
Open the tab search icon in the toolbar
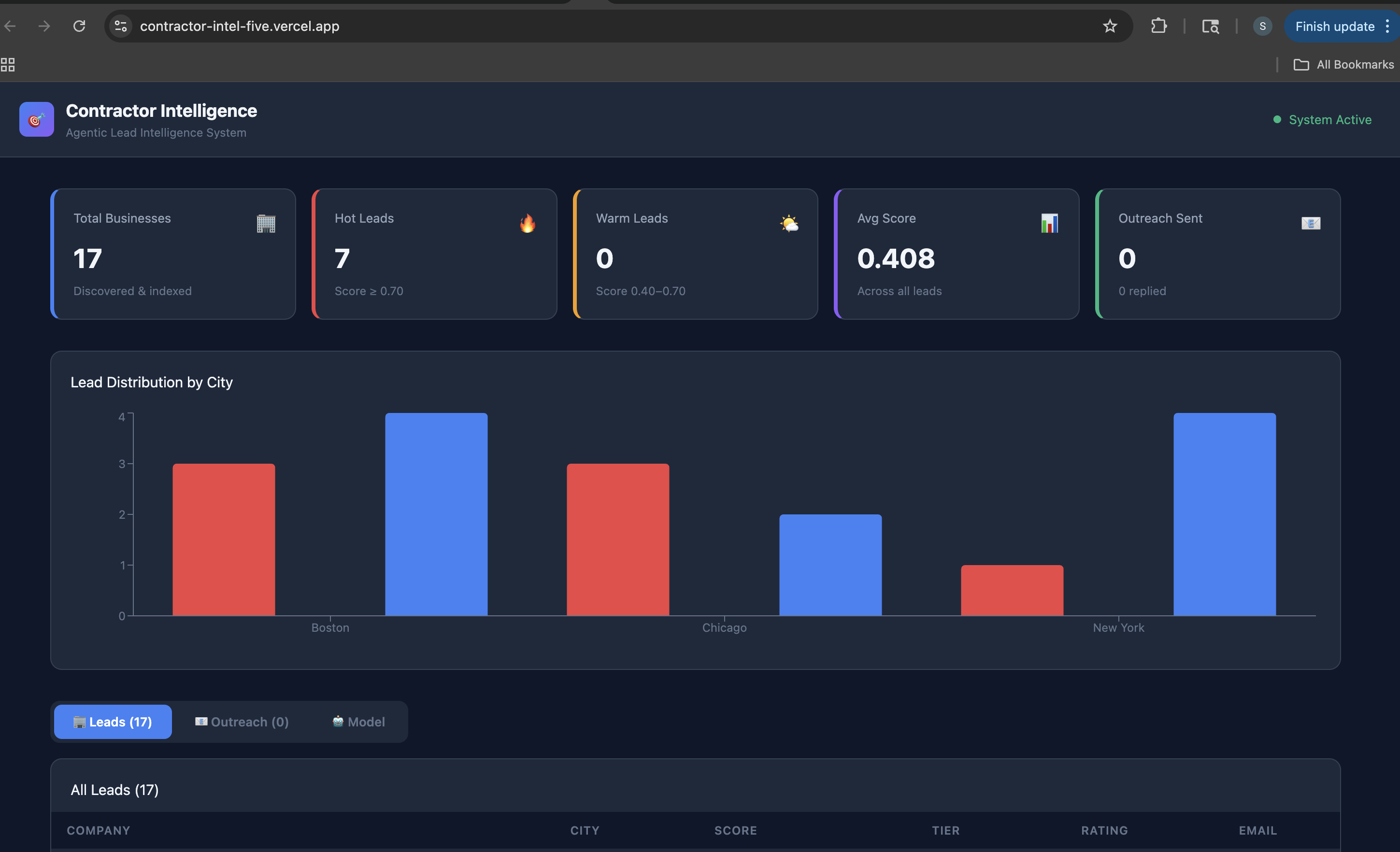click(1210, 26)
